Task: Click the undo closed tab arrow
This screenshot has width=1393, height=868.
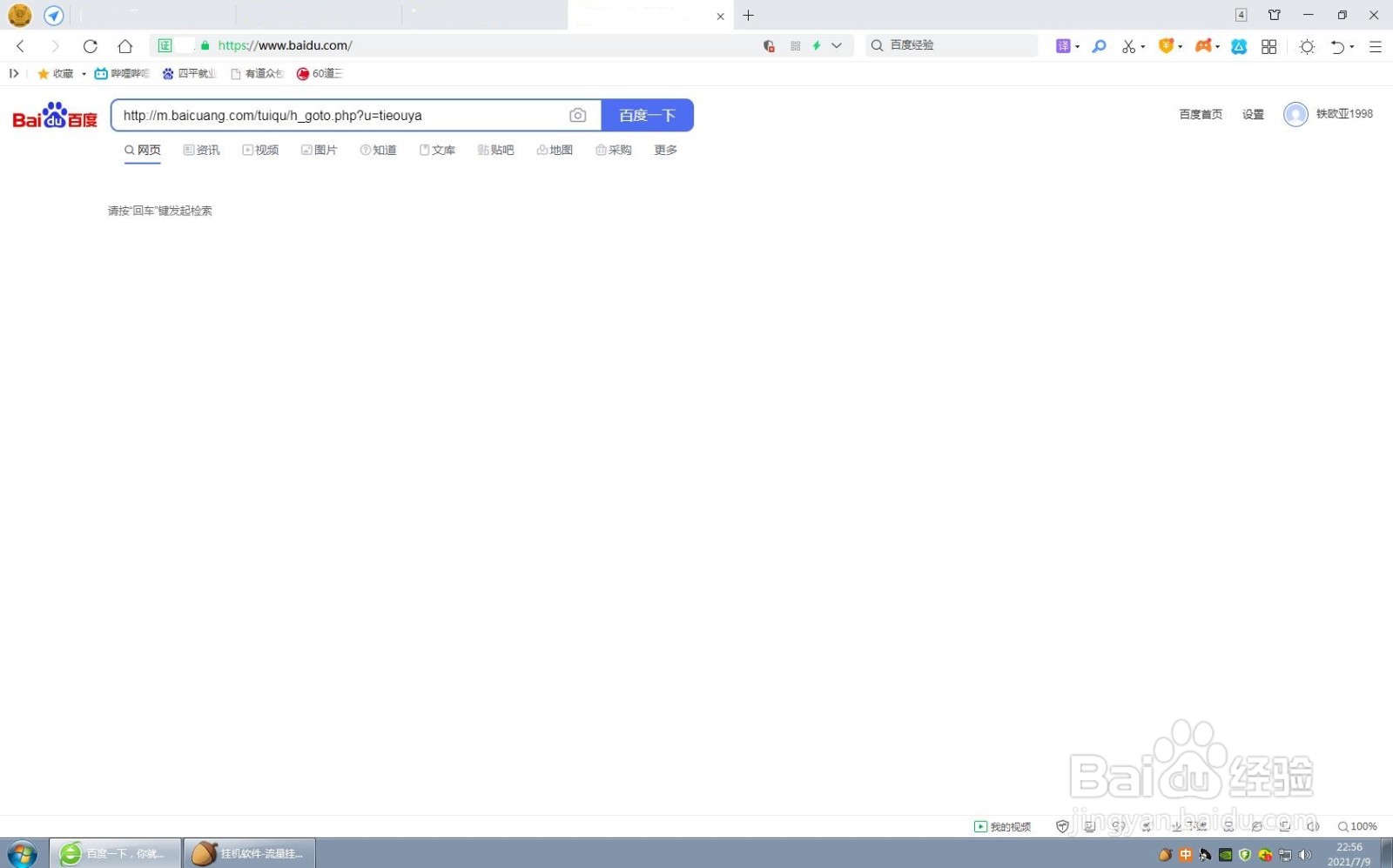Action: pyautogui.click(x=1337, y=46)
